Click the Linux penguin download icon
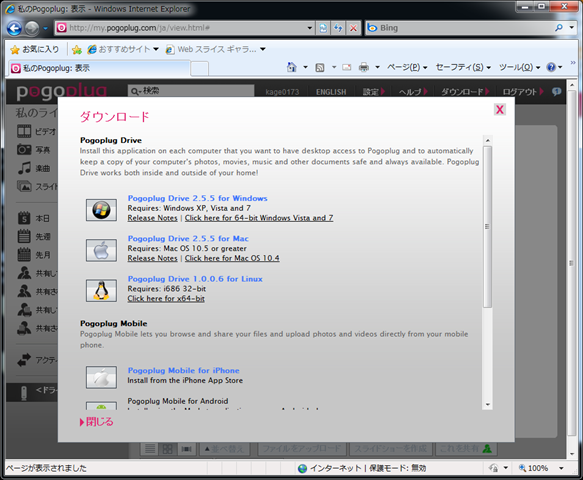The width and height of the screenshot is (583, 480). coord(101,290)
